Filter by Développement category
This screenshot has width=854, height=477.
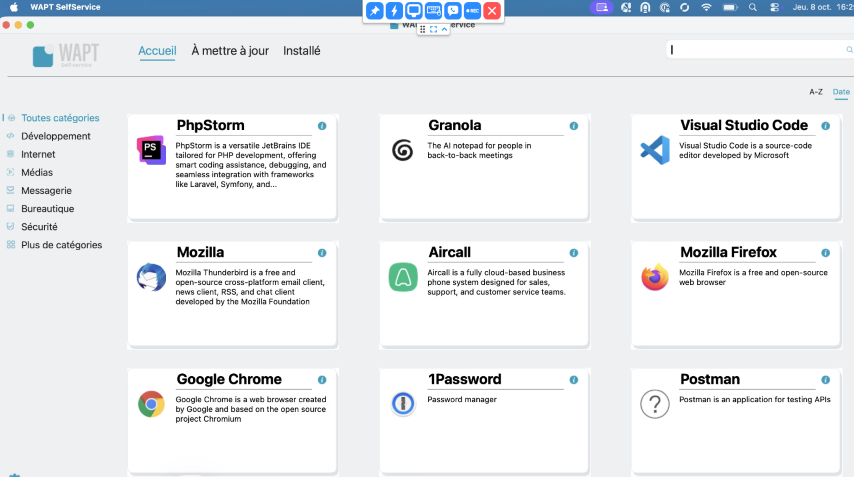tap(56, 136)
